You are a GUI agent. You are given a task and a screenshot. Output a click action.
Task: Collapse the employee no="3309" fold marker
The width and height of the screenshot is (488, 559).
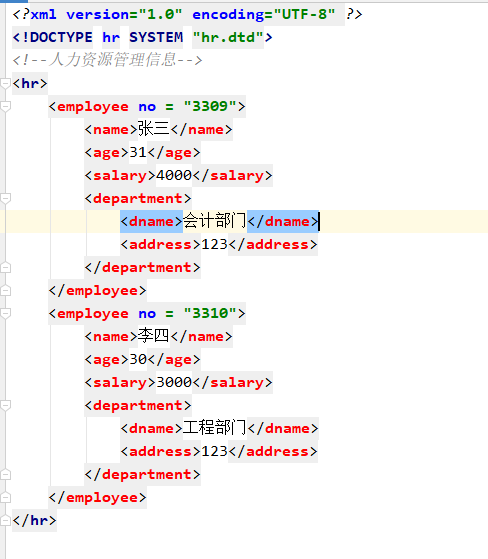click(x=5, y=107)
